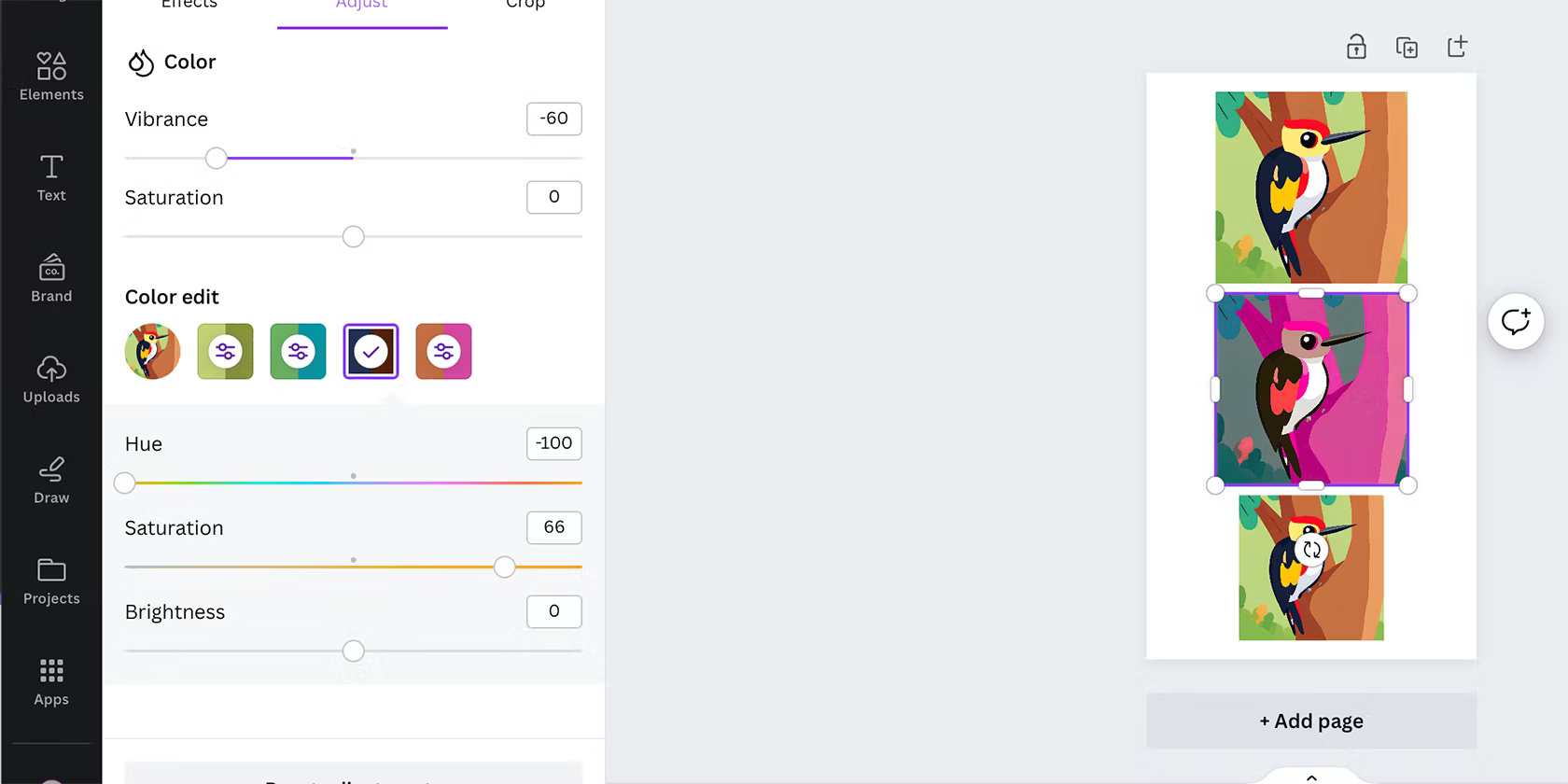Open the Elements panel
Image resolution: width=1568 pixels, height=784 pixels.
[51, 75]
